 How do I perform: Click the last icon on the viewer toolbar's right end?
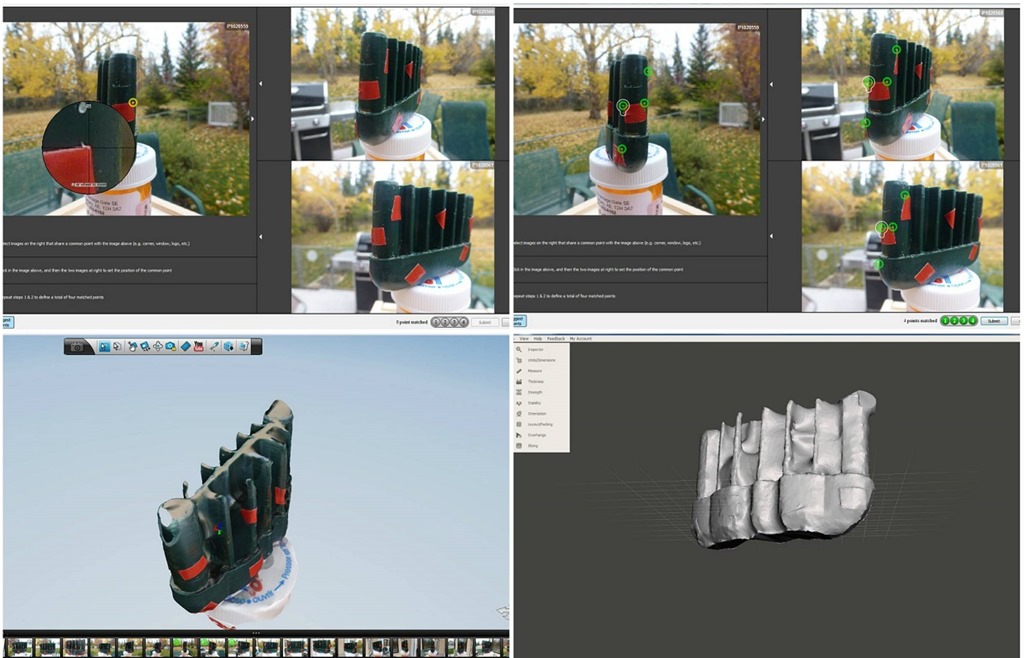243,346
